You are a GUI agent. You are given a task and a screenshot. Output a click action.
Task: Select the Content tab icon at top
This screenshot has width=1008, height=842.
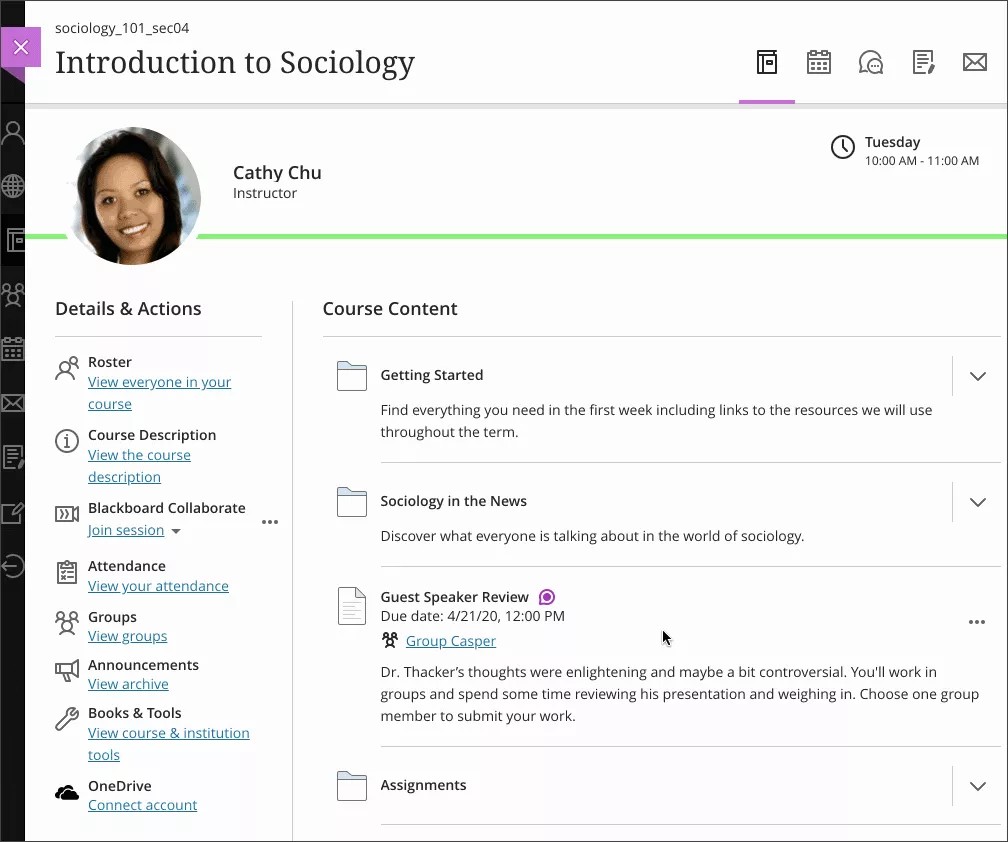[x=767, y=62]
